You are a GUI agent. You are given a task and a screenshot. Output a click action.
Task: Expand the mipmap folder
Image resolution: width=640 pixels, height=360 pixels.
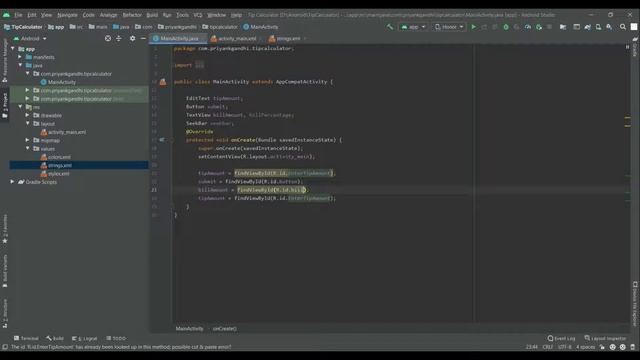pyautogui.click(x=28, y=140)
